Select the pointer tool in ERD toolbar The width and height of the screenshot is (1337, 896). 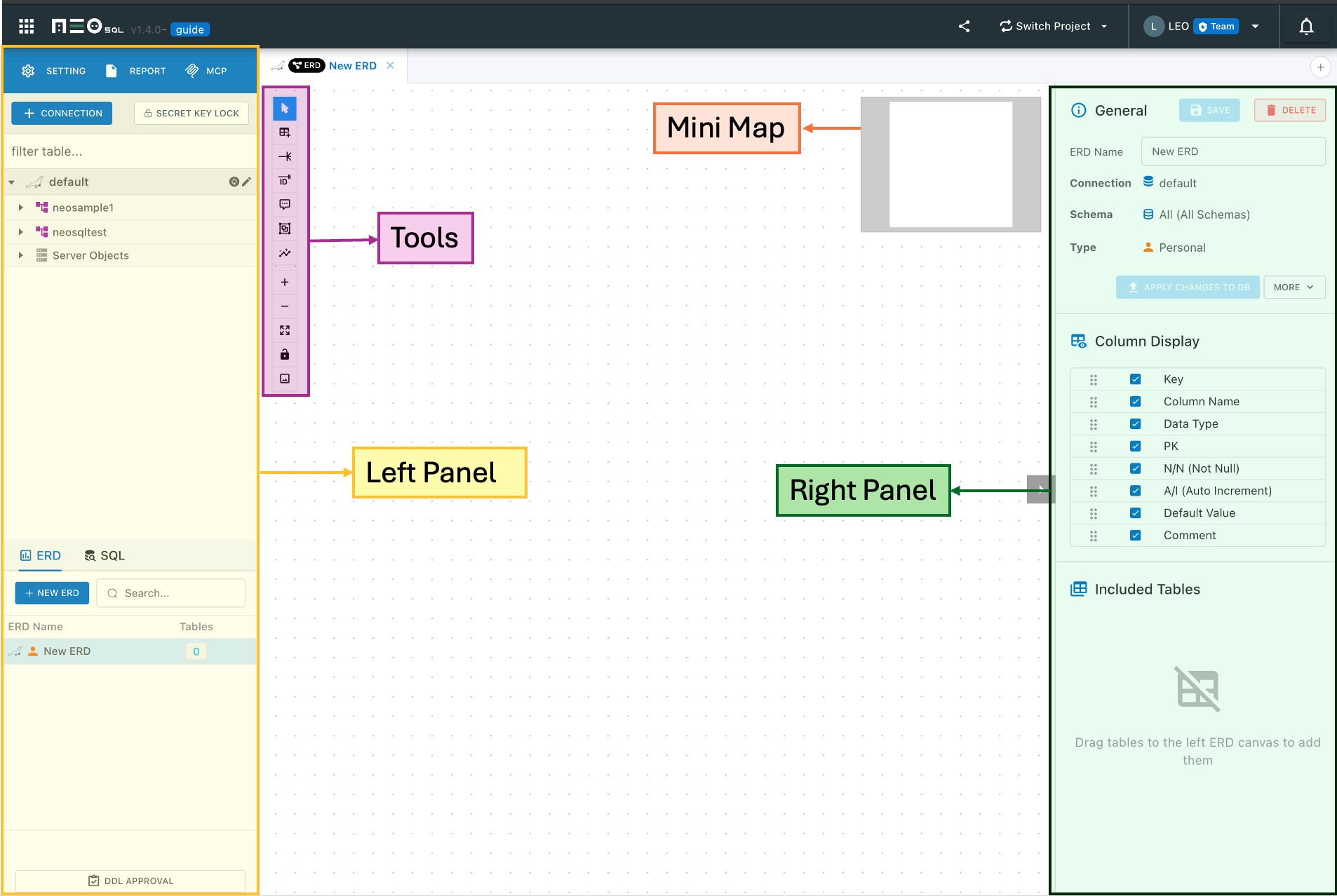tap(285, 109)
